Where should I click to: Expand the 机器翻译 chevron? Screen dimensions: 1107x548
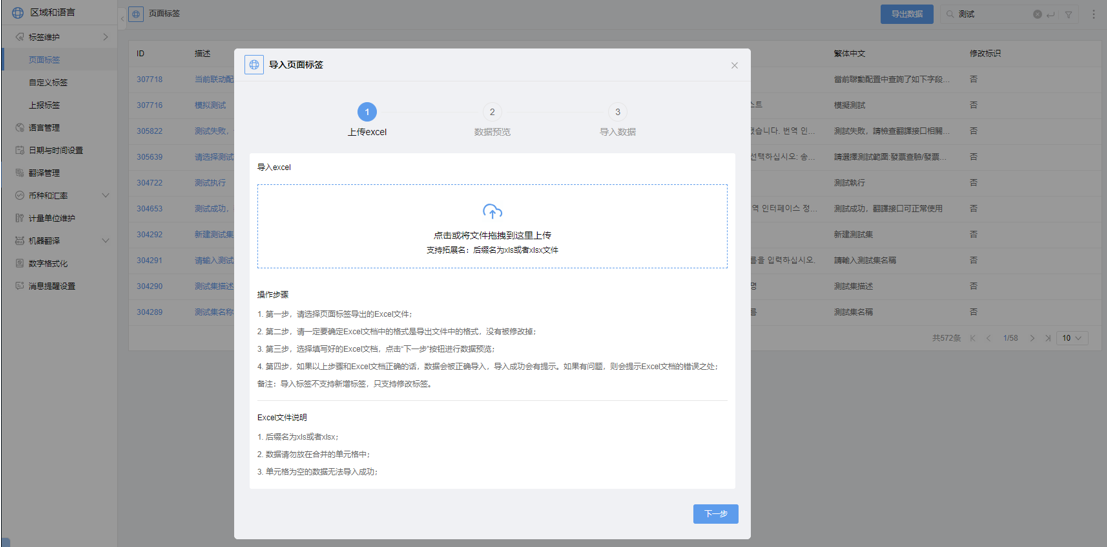[106, 241]
